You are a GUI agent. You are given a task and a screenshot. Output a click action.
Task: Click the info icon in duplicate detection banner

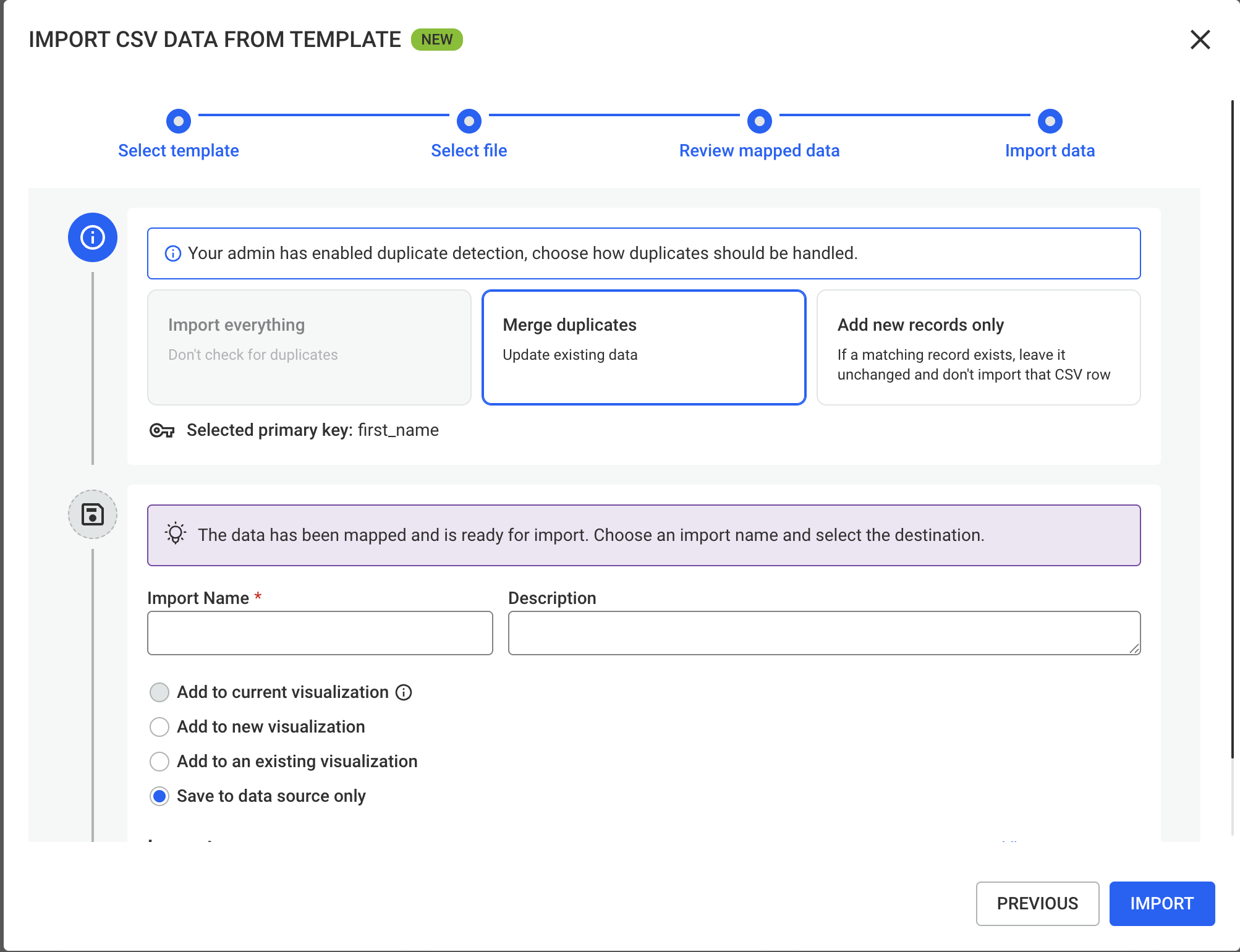click(x=173, y=253)
